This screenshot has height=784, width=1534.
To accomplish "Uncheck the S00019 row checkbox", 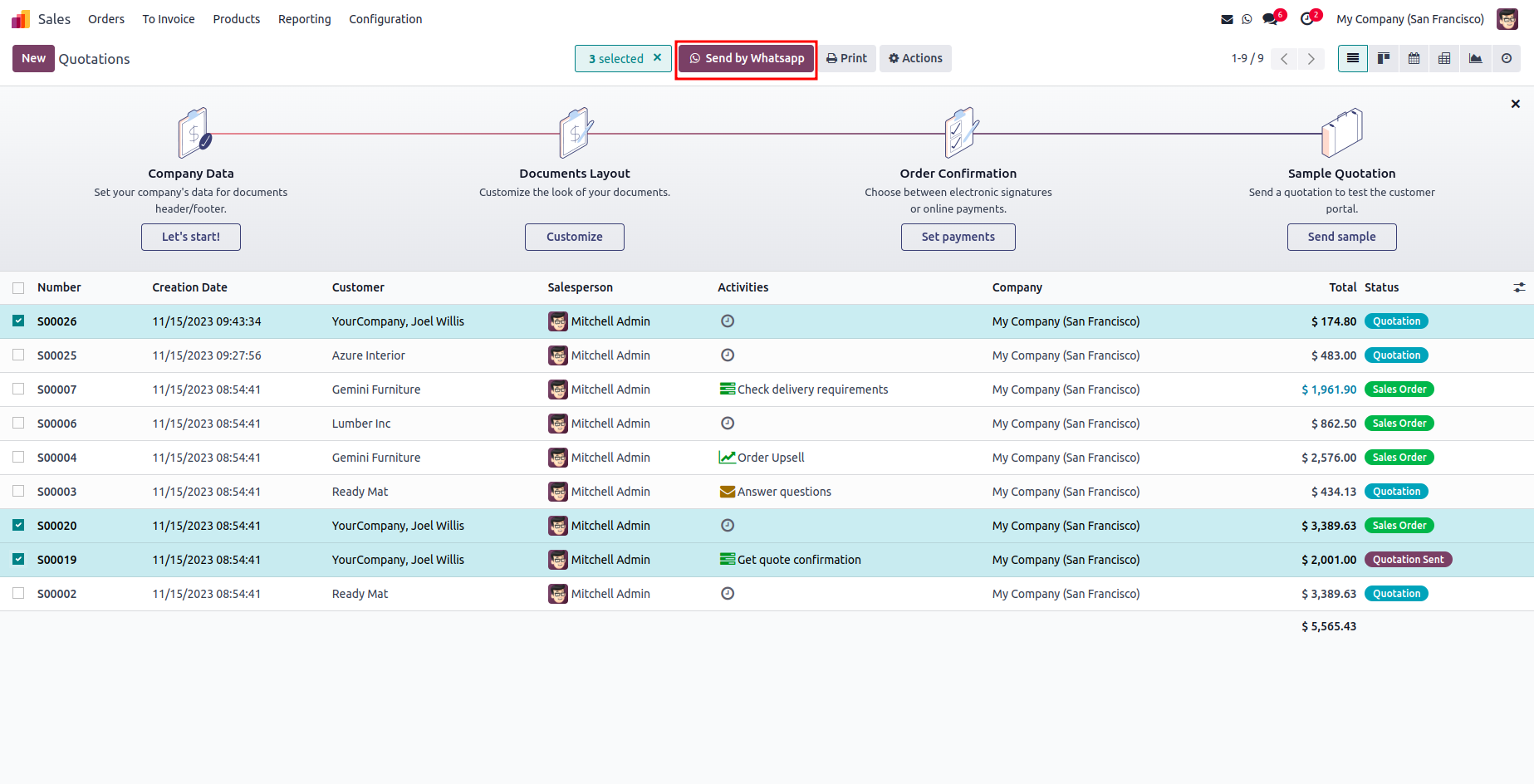I will pos(18,559).
